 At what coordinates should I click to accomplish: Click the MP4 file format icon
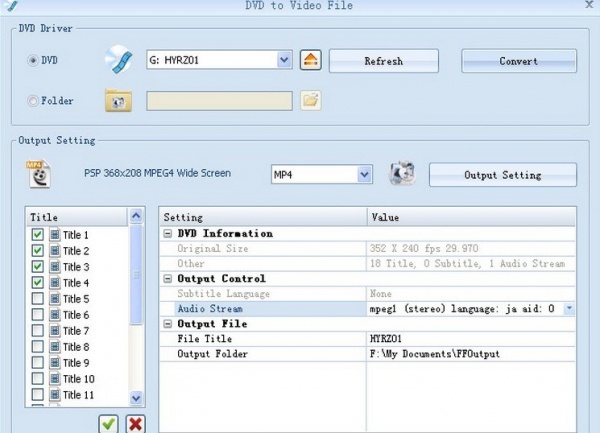pos(39,175)
